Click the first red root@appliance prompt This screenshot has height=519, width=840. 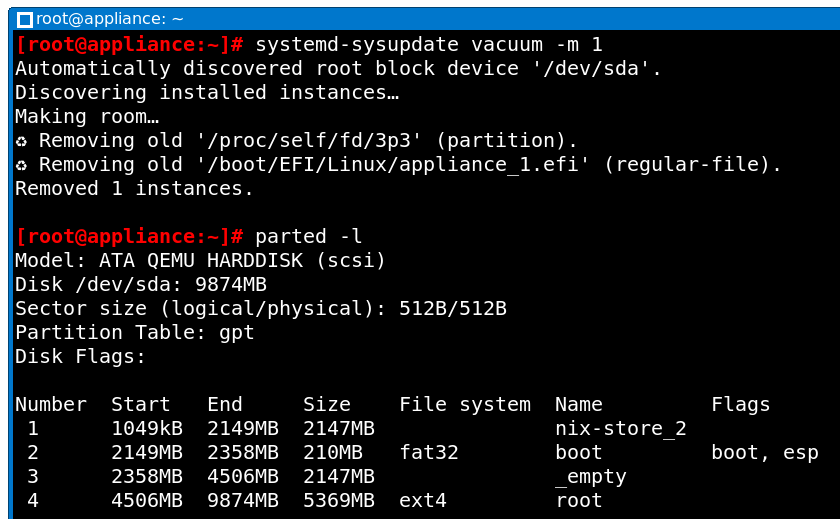(x=130, y=44)
